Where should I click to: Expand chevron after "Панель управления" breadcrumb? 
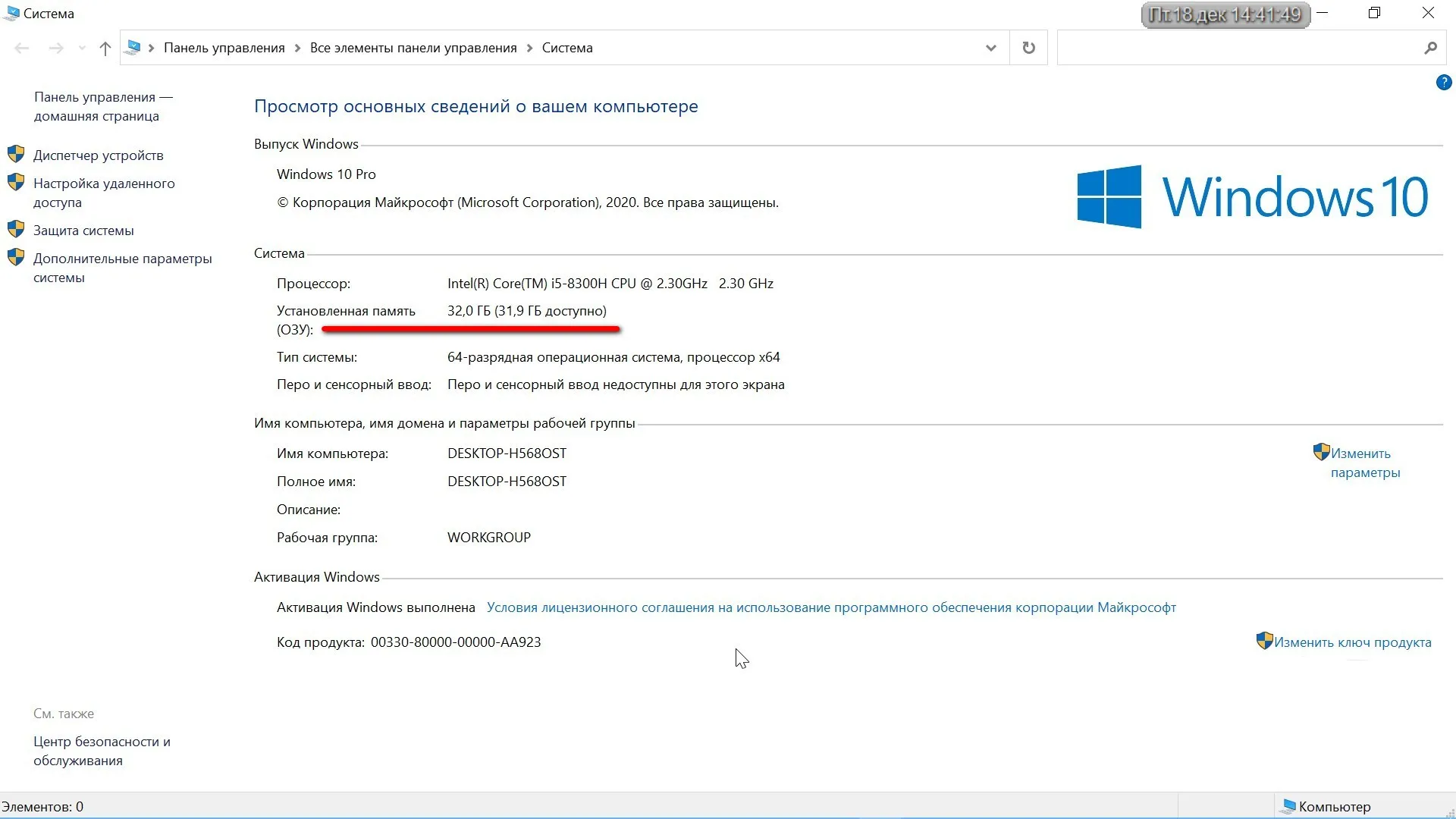[x=297, y=48]
